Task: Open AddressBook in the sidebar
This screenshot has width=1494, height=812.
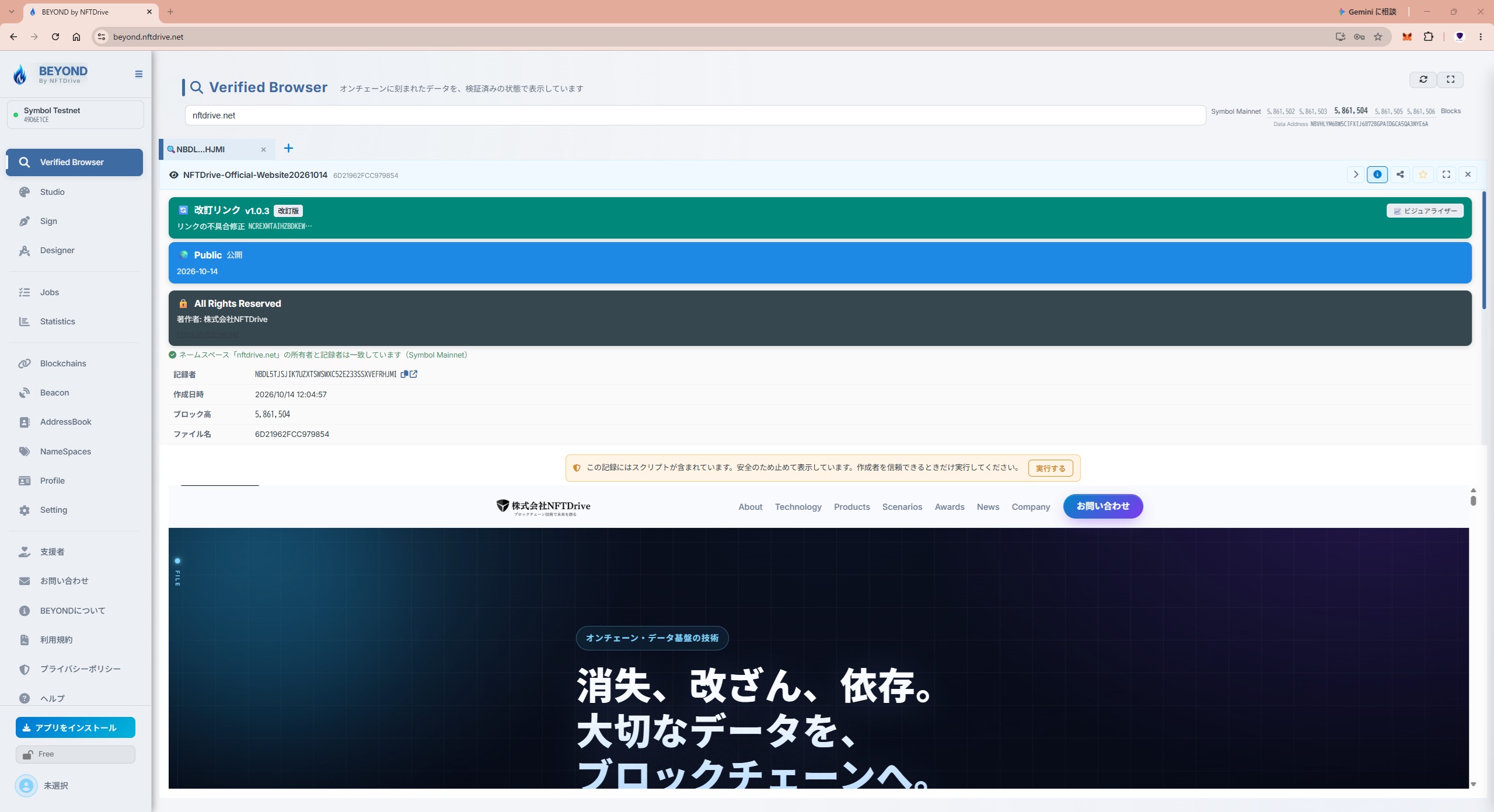Action: (x=74, y=422)
